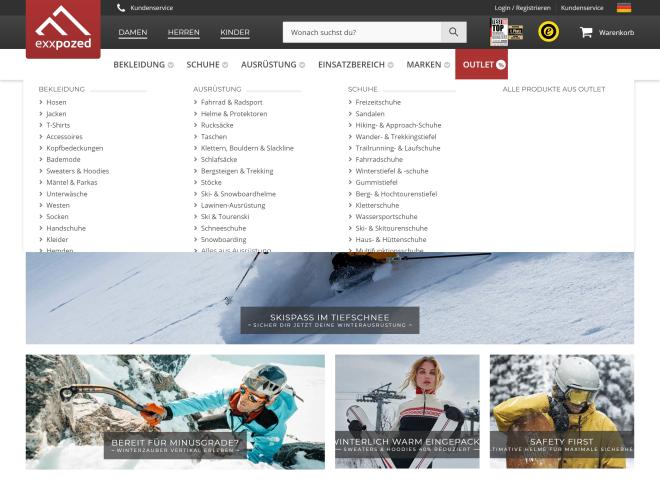This screenshot has height=494, width=660.
Task: Click the phone icon beside Kundenservice
Action: (121, 8)
